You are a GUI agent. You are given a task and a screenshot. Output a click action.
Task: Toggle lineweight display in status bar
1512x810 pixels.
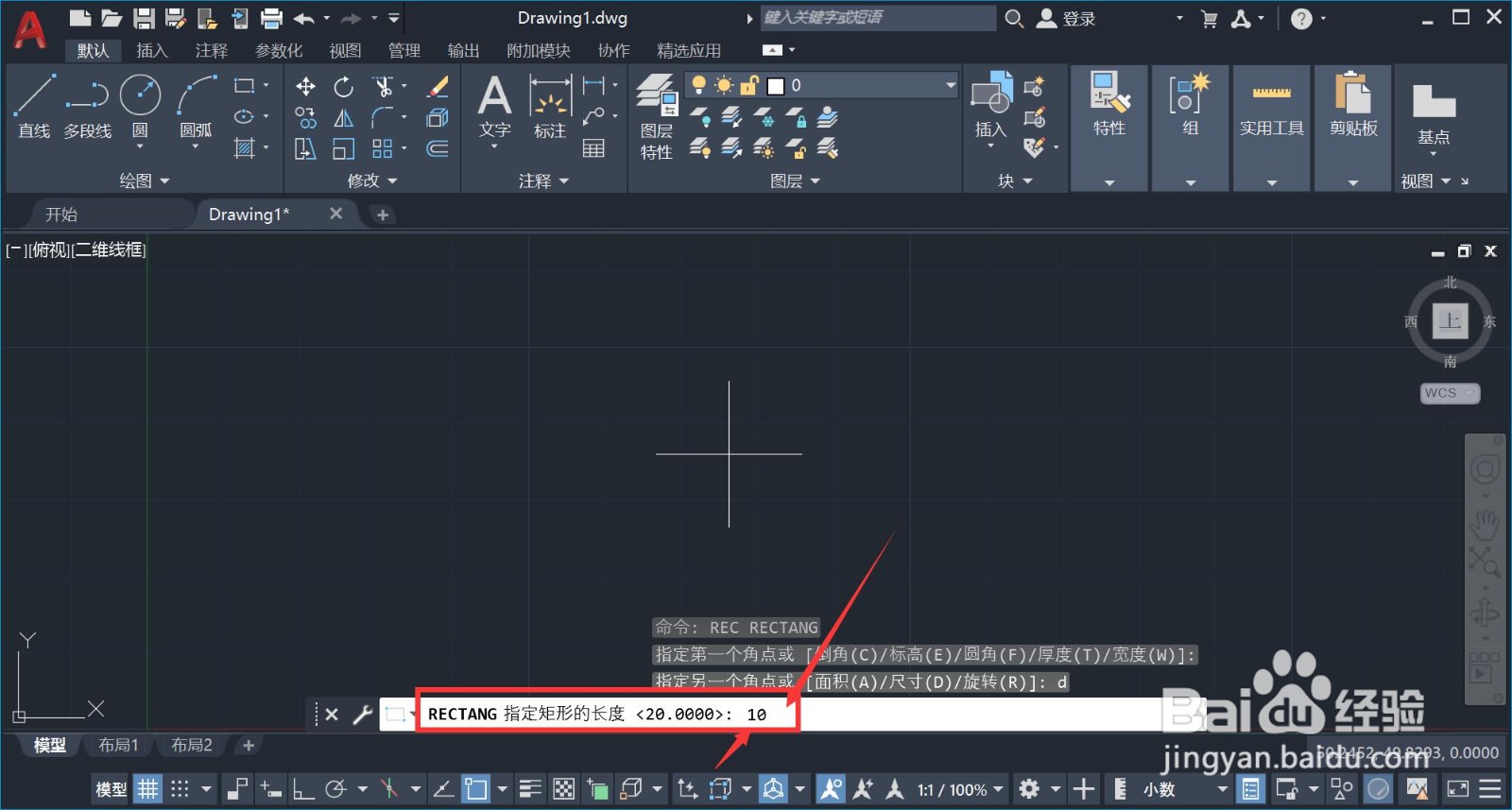[x=531, y=788]
